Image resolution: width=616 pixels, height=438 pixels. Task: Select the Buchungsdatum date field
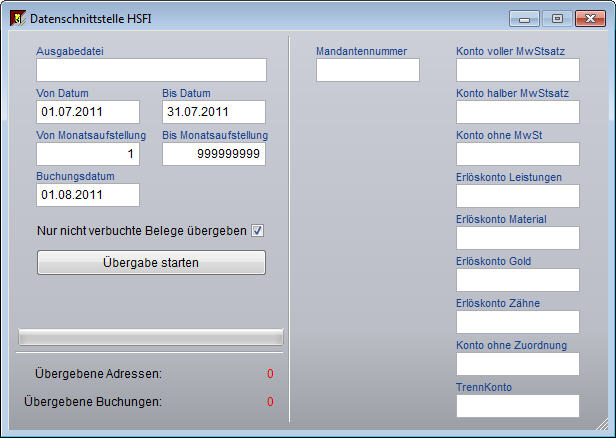(x=88, y=195)
